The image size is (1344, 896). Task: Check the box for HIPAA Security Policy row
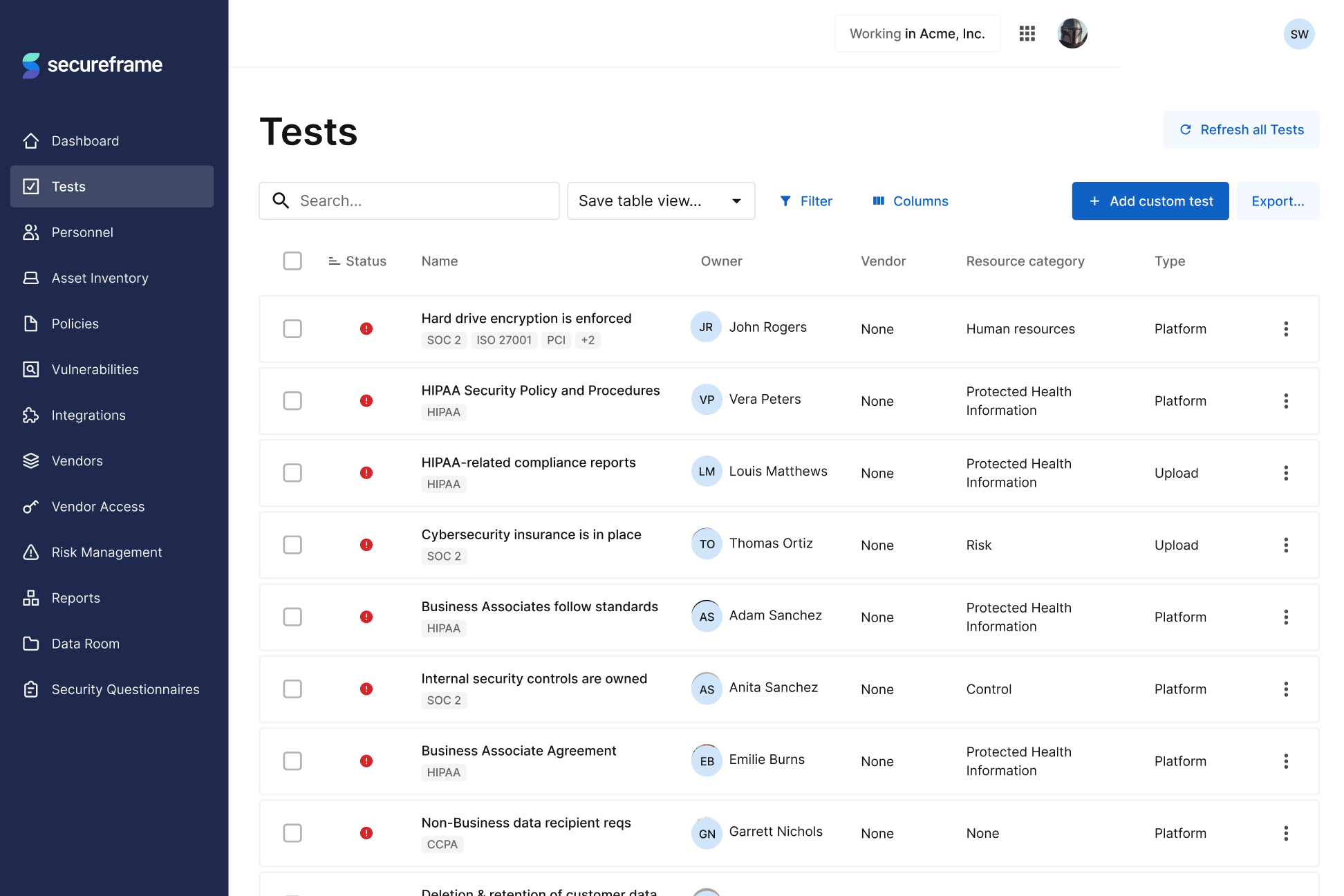click(x=292, y=401)
